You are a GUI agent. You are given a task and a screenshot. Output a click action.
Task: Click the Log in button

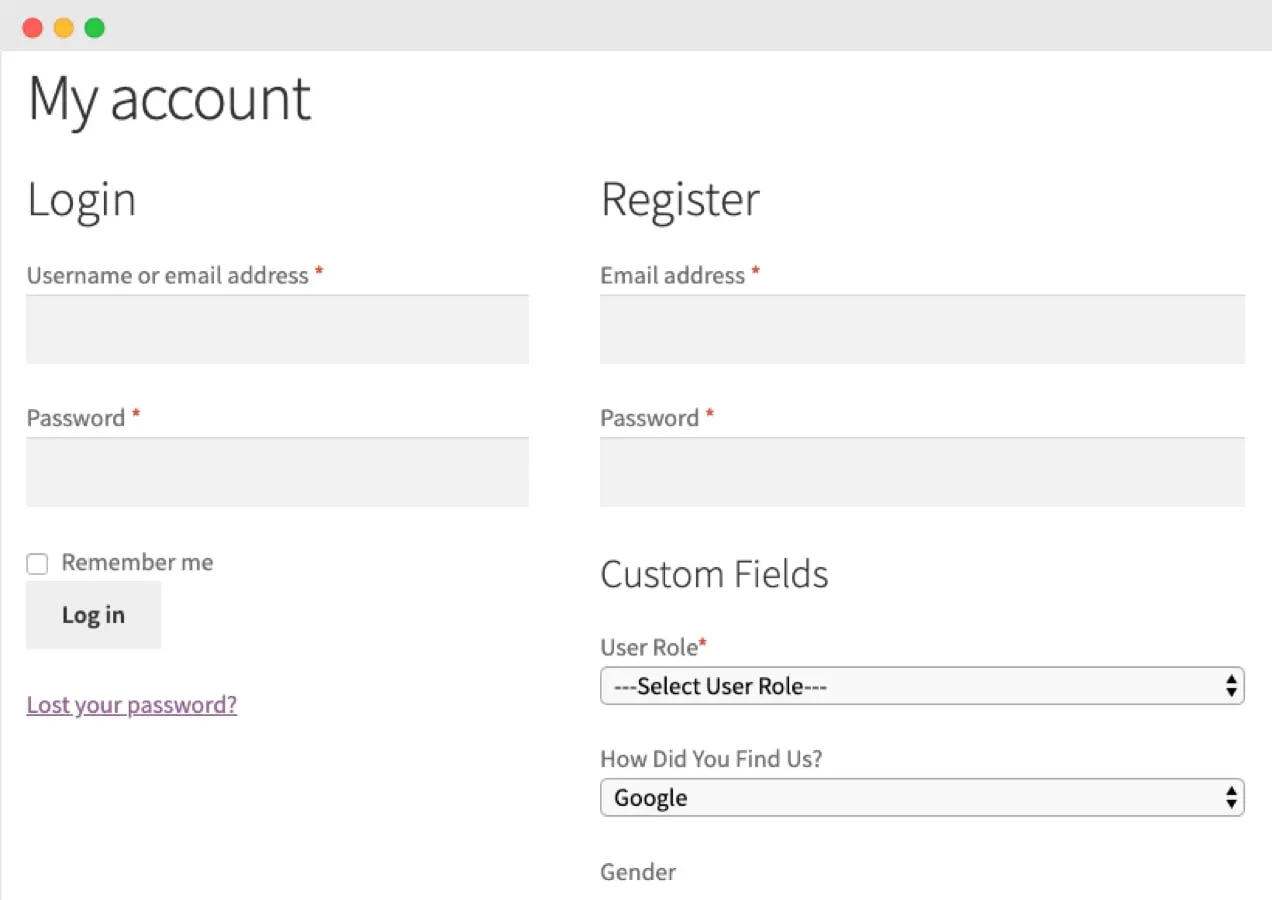93,615
